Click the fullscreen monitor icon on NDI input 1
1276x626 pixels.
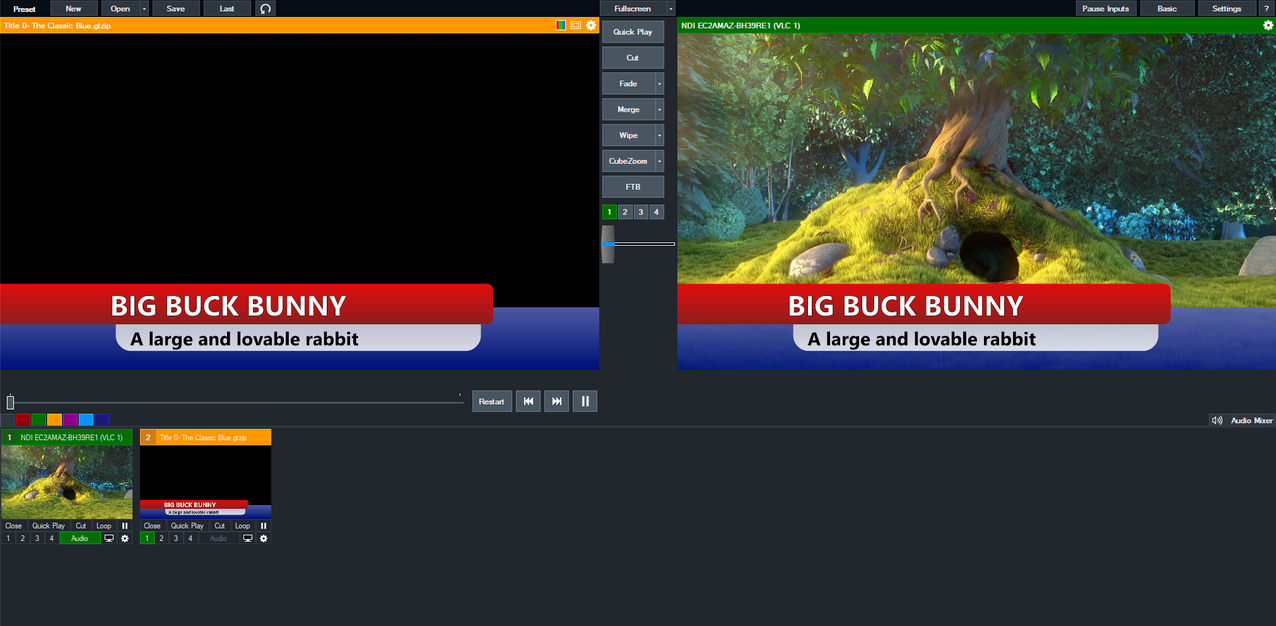(108, 538)
